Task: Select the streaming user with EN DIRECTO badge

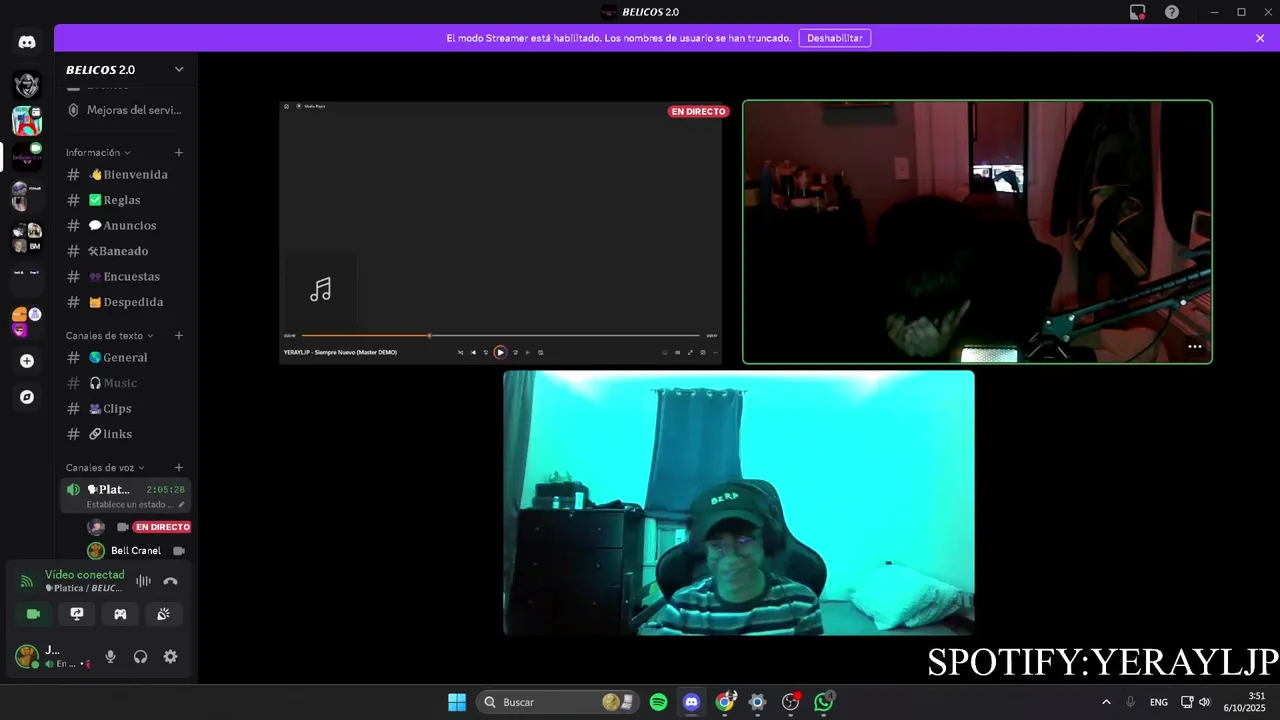Action: [x=138, y=527]
